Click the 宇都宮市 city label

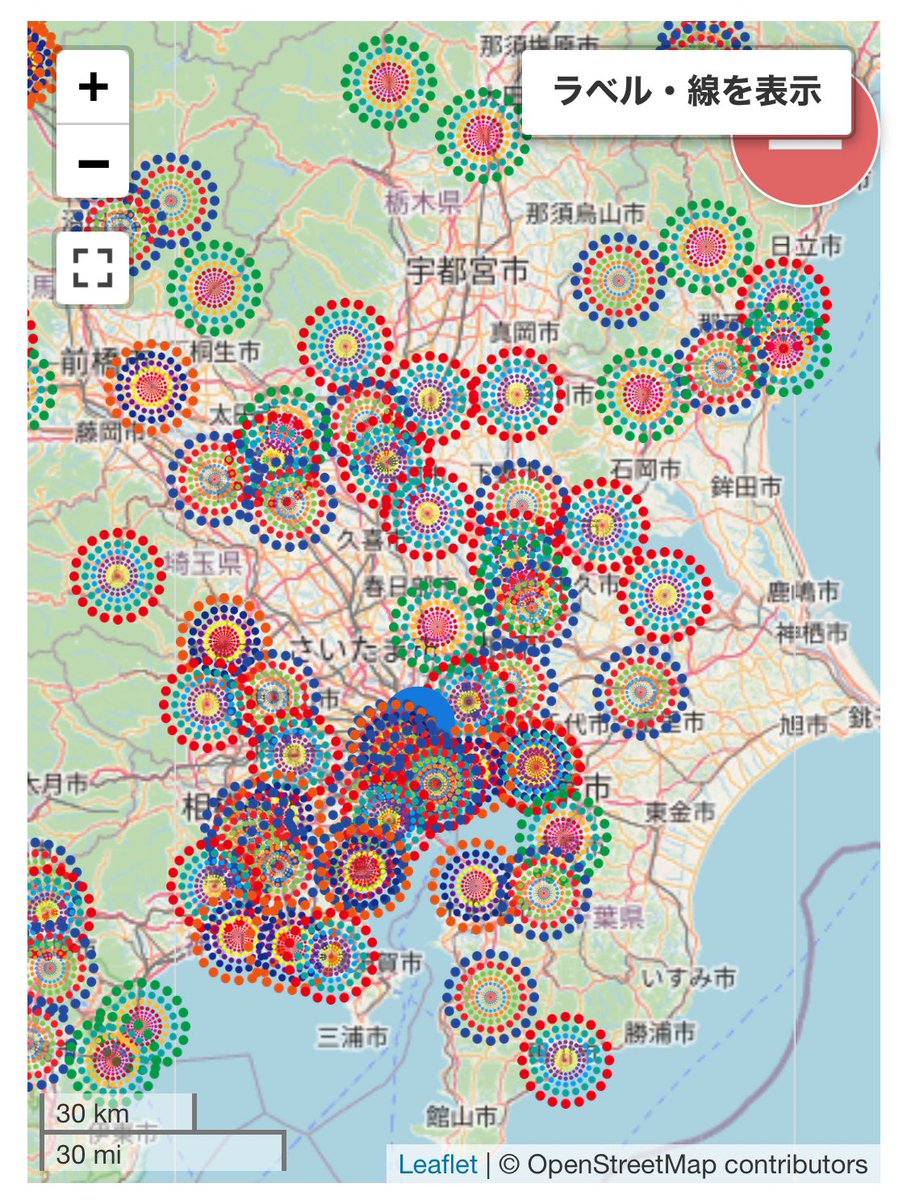pyautogui.click(x=467, y=272)
